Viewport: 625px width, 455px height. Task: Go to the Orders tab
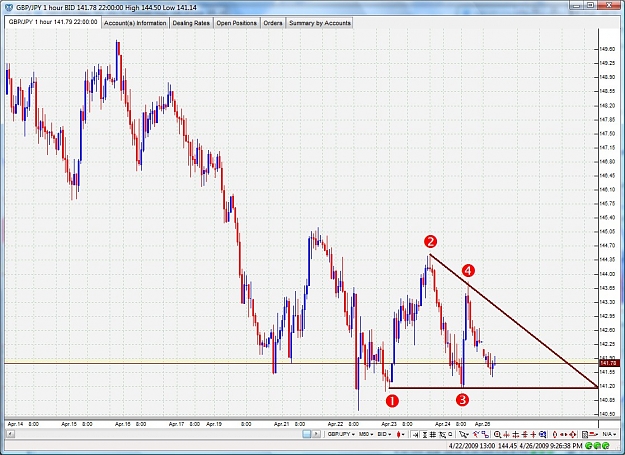tap(273, 23)
